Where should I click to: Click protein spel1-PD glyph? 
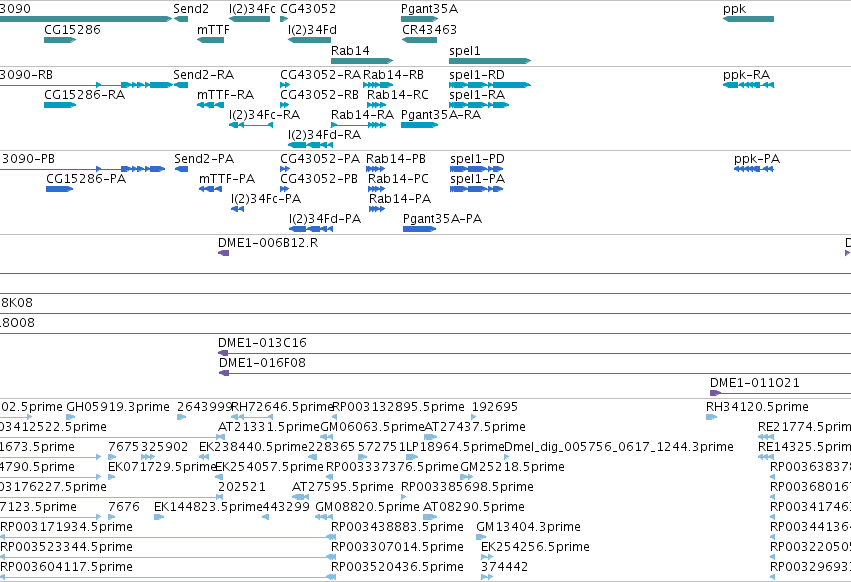(477, 169)
